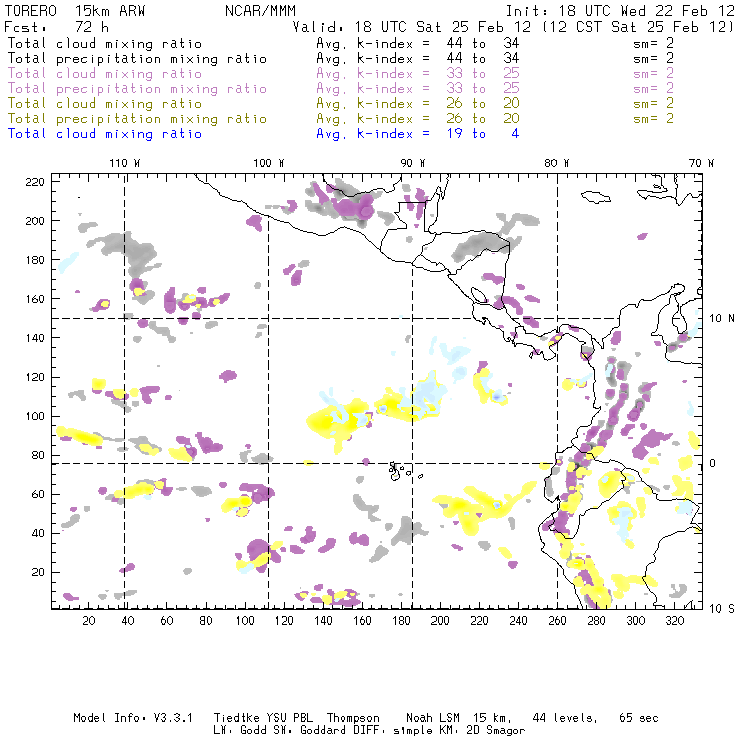
Task: Select black 'Total precipitation mixing ratio' legend line
Action: click(137, 59)
